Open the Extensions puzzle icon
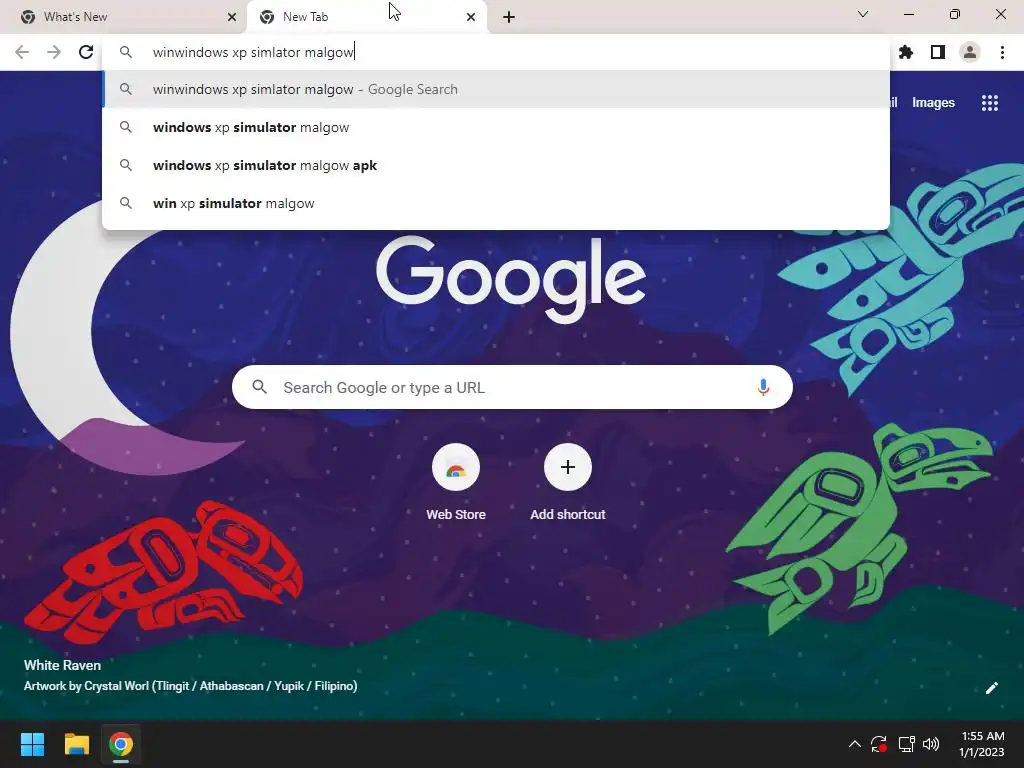The image size is (1024, 768). 905,52
